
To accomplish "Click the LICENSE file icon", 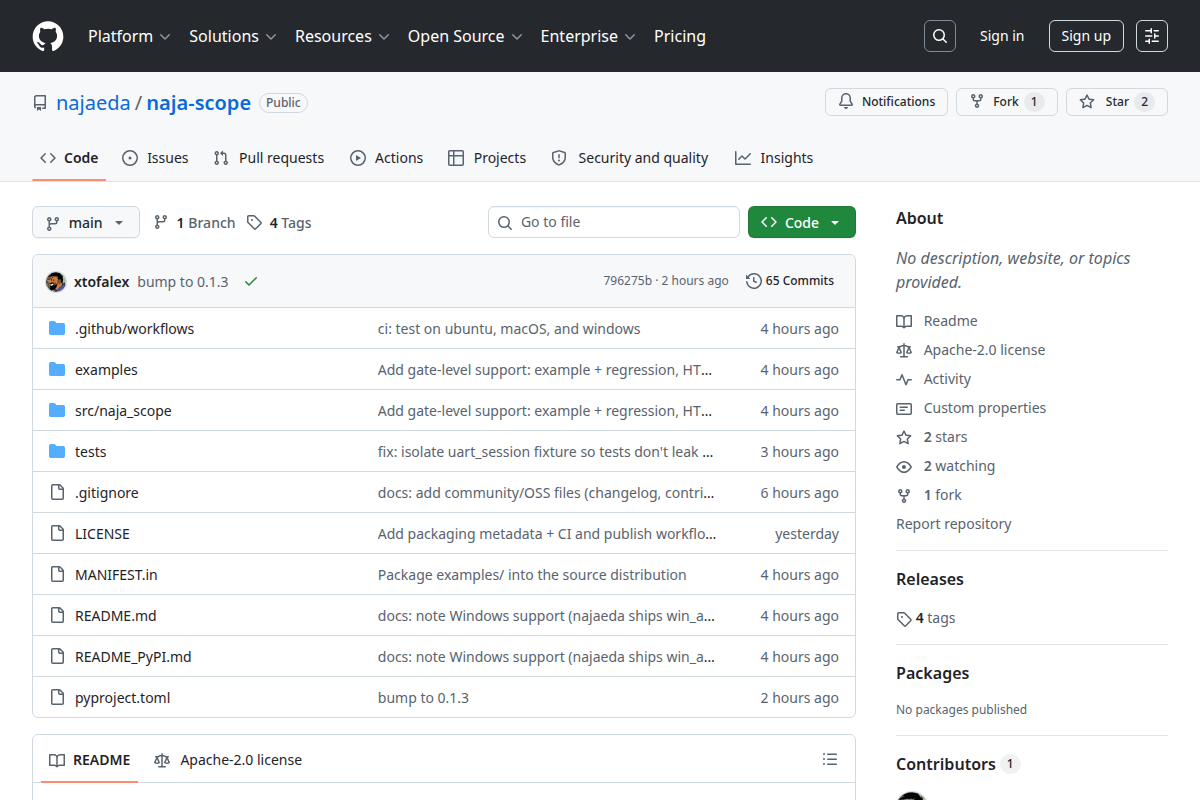I will [x=57, y=534].
